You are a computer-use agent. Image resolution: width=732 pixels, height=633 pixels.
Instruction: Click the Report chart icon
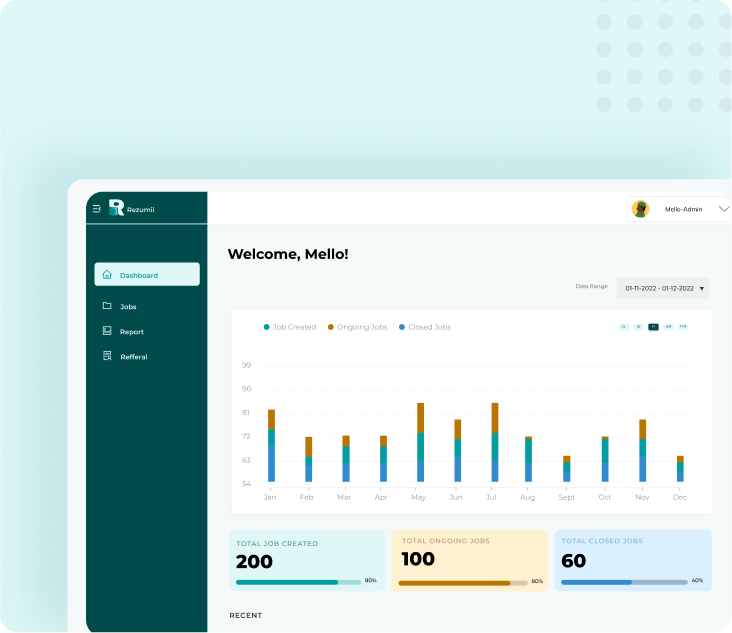tap(107, 331)
